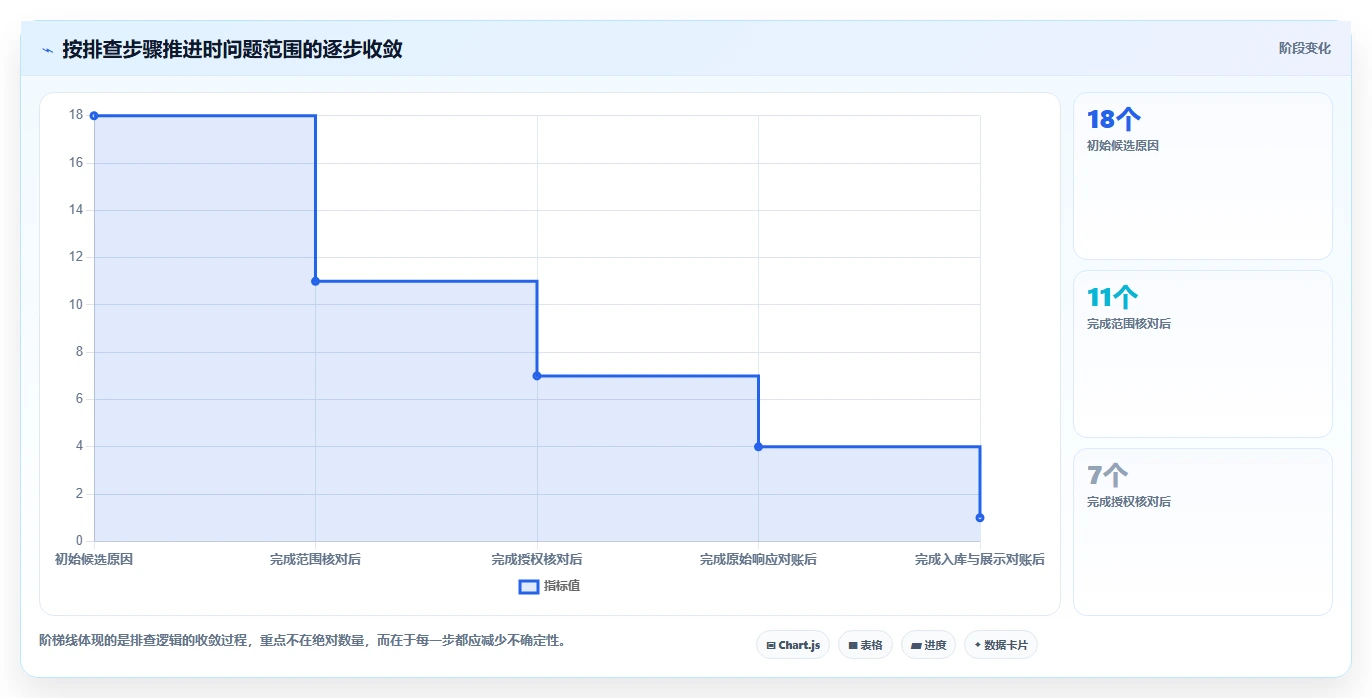The image size is (1372, 698).
Task: Click the 进度 tag icon
Action: pos(916,645)
